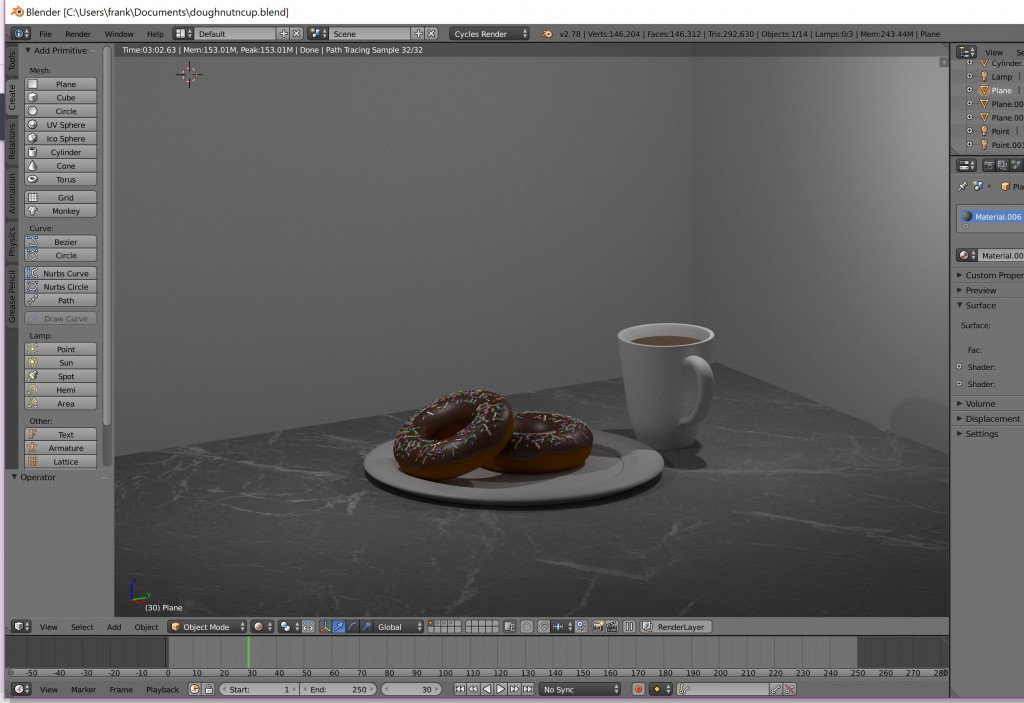
Task: Click the OpenGL render camera icon
Action: (x=598, y=628)
